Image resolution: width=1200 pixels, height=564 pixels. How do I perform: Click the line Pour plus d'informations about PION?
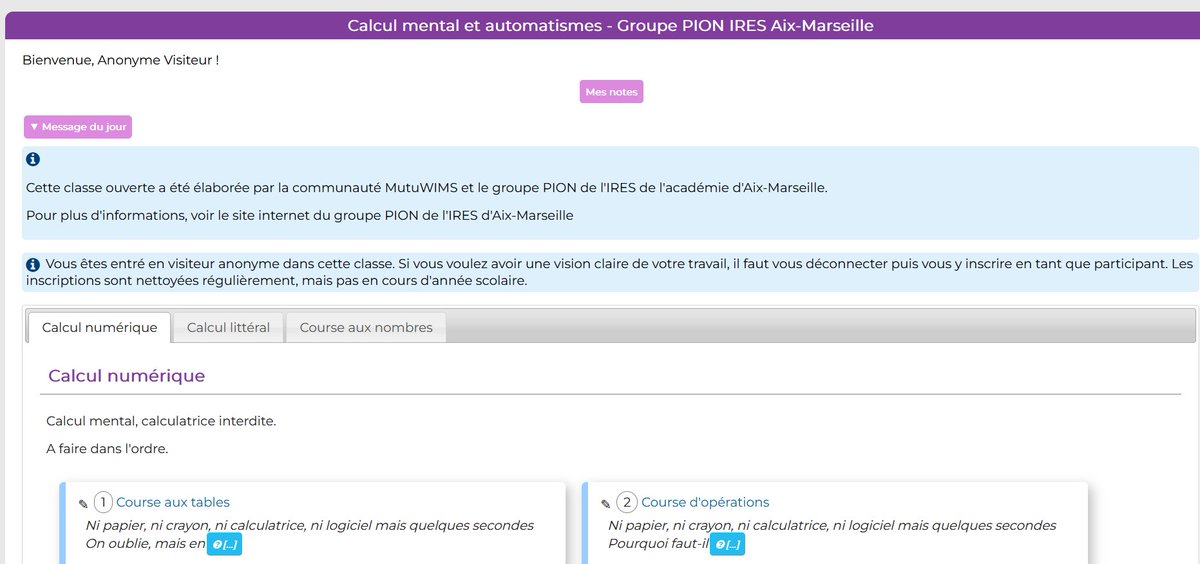tap(300, 215)
